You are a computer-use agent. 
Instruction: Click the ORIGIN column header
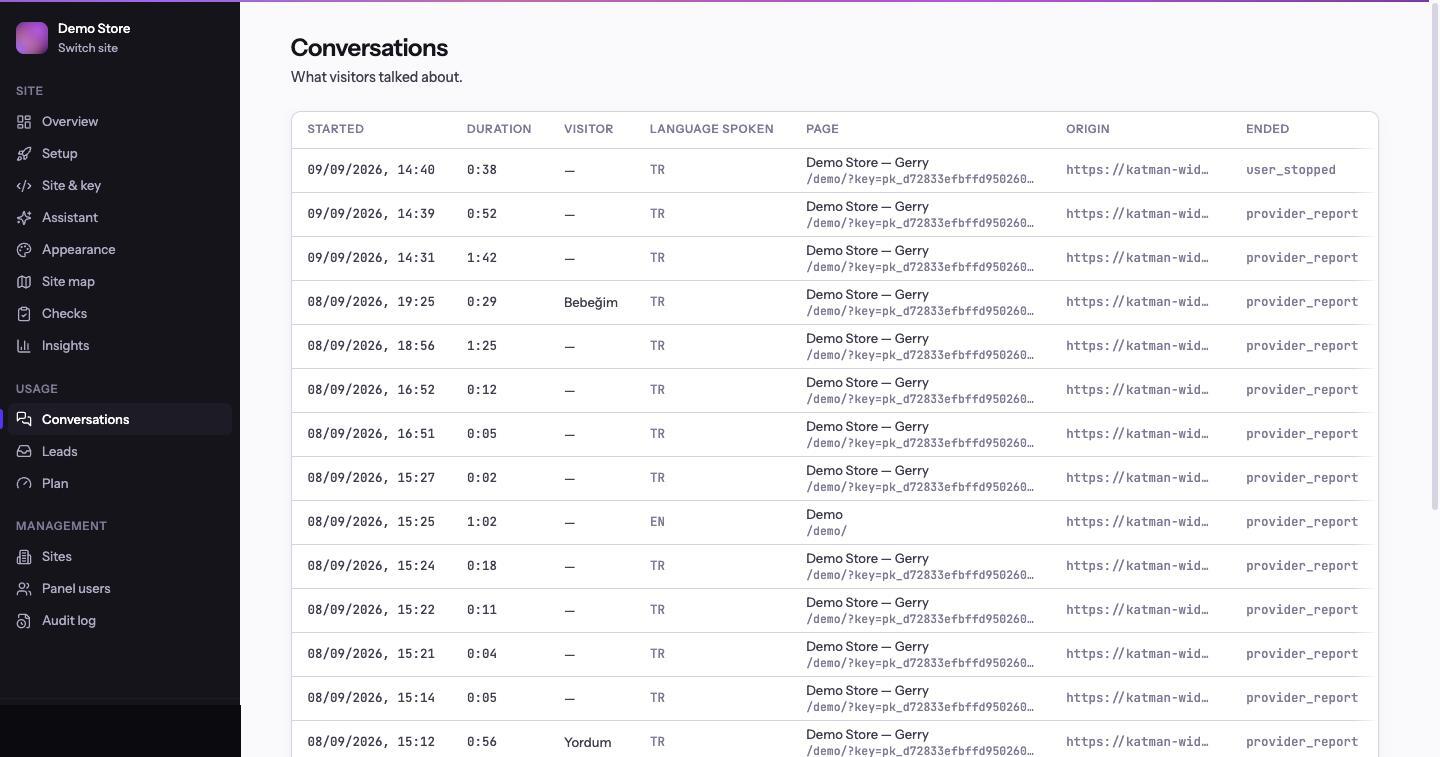point(1087,129)
